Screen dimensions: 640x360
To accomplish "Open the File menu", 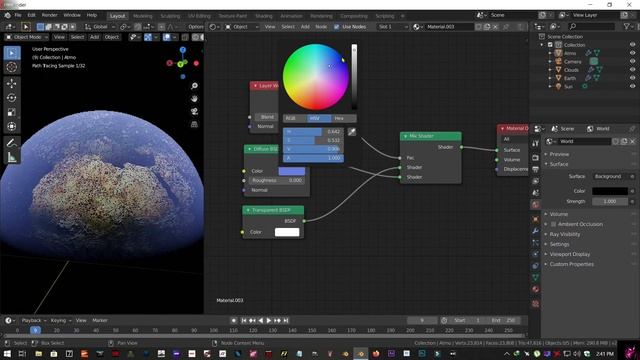I will [18, 15].
